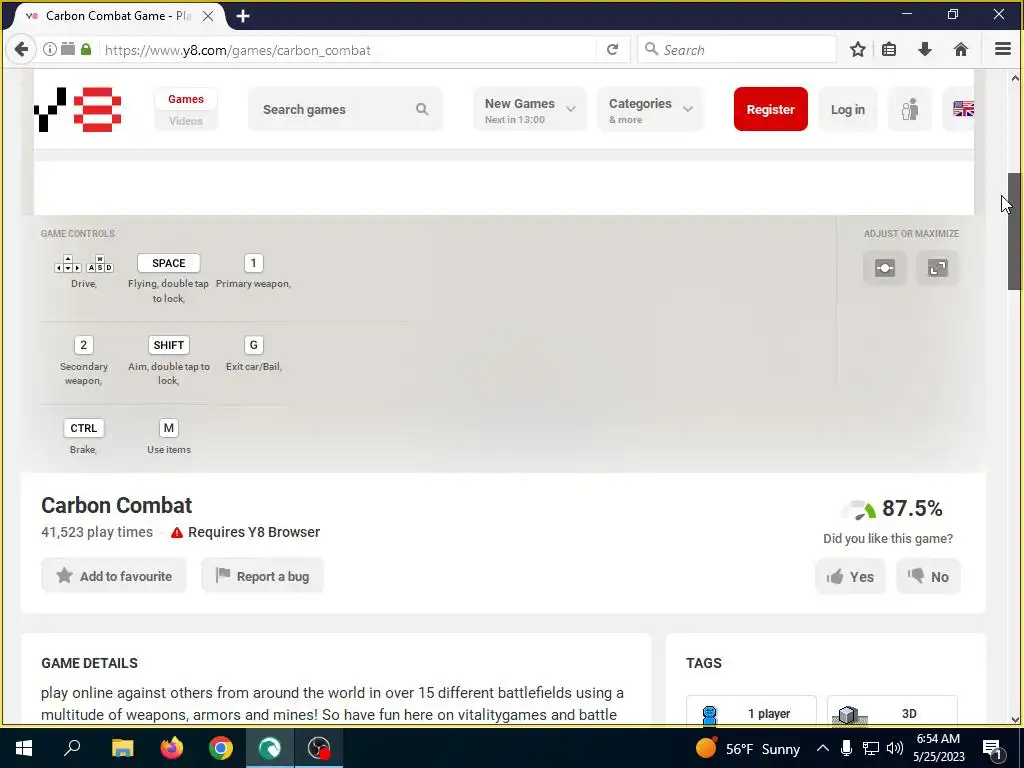Viewport: 1024px width, 768px height.
Task: Open Chrome from the taskbar
Action: (x=221, y=748)
